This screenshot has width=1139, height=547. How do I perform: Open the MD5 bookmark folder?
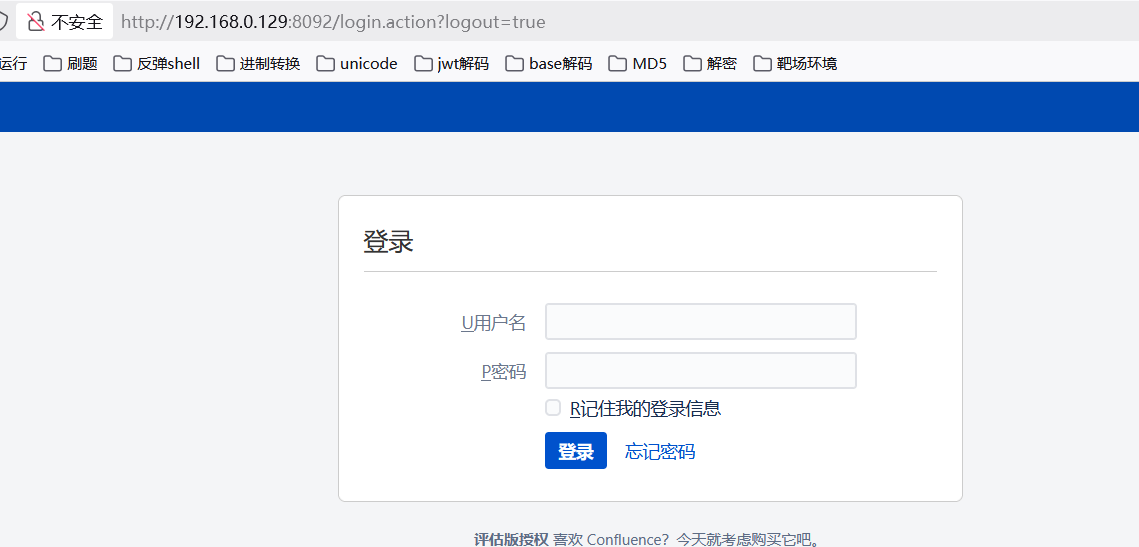(638, 64)
